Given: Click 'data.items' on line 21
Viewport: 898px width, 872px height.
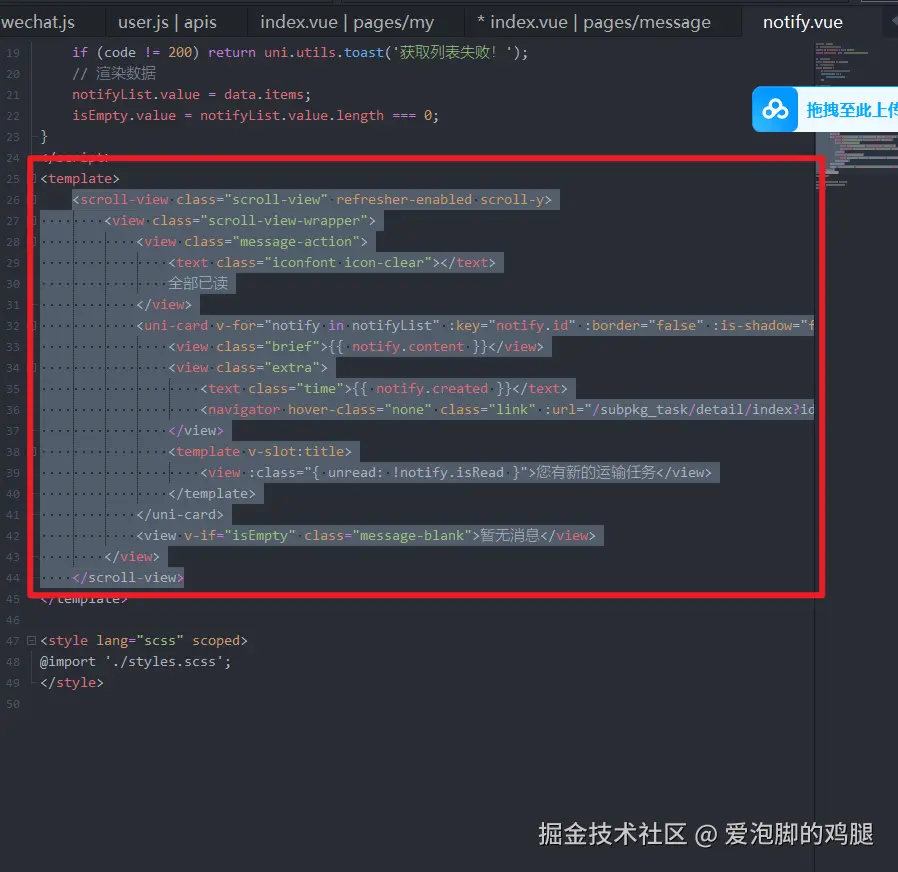Looking at the screenshot, I should [x=263, y=94].
